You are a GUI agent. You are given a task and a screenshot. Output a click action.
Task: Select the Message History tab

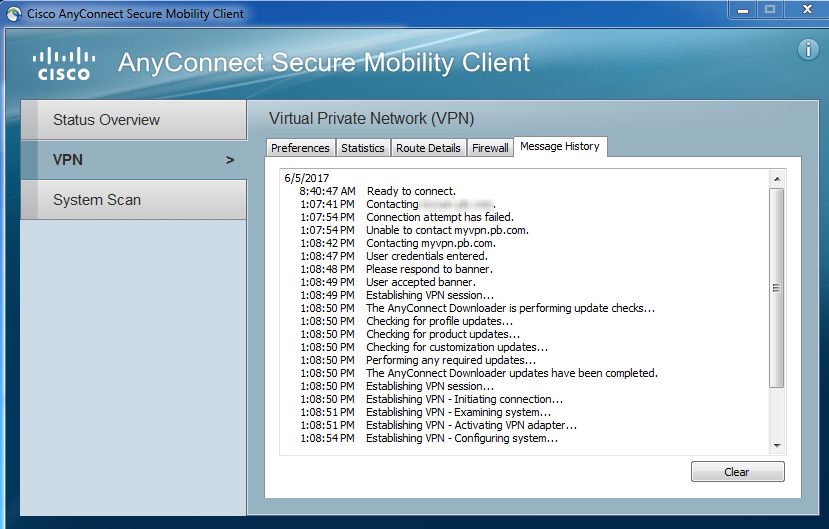[560, 146]
